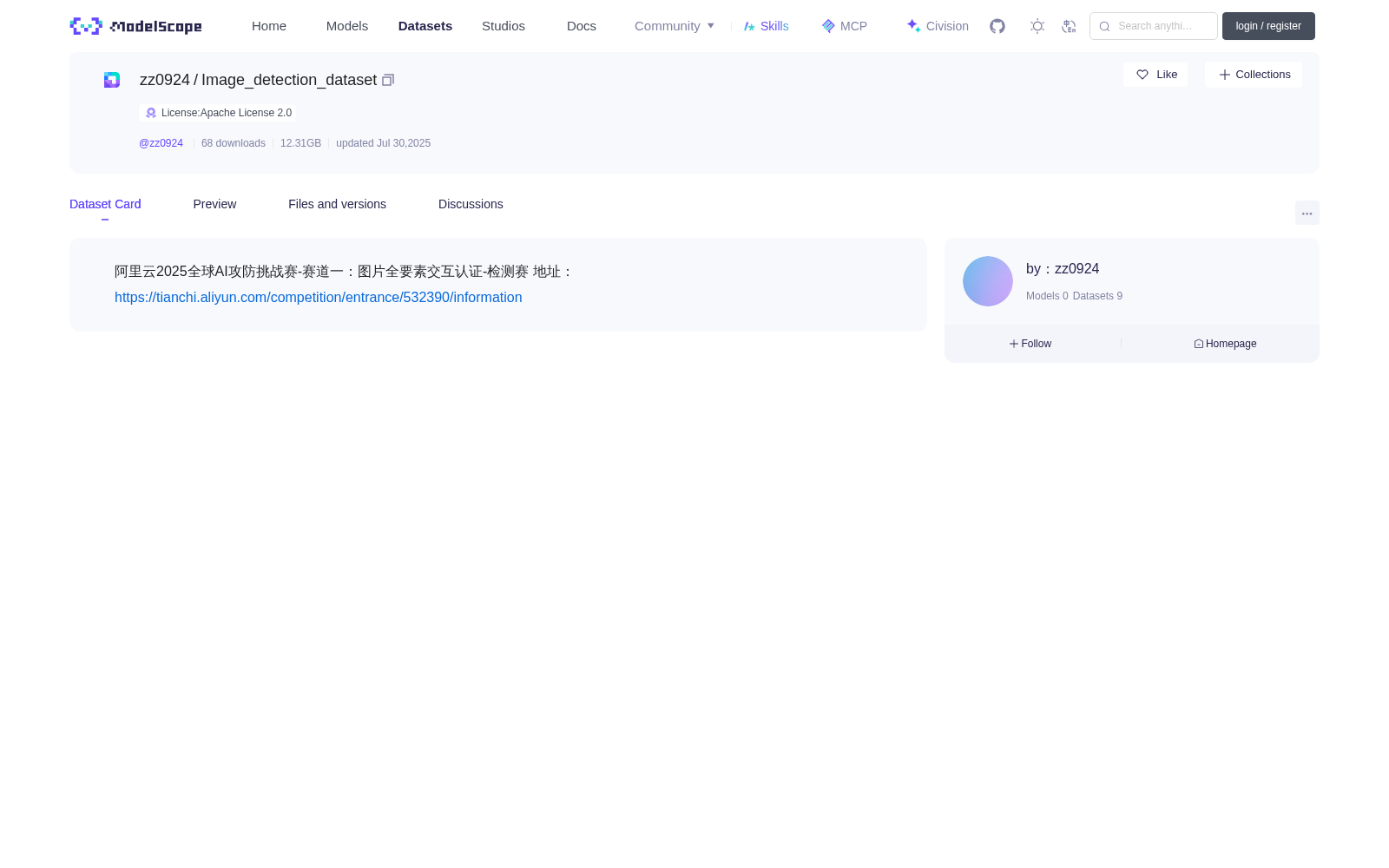
Task: Open the GitHub icon link
Action: pyautogui.click(x=997, y=26)
